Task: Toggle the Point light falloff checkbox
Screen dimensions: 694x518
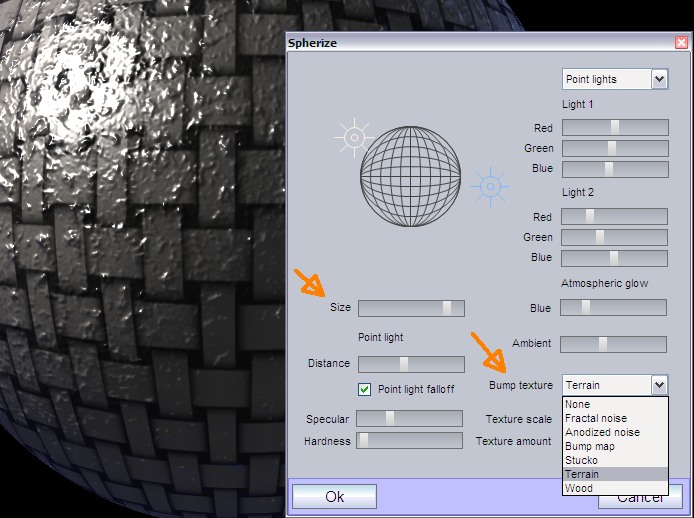Action: point(364,389)
